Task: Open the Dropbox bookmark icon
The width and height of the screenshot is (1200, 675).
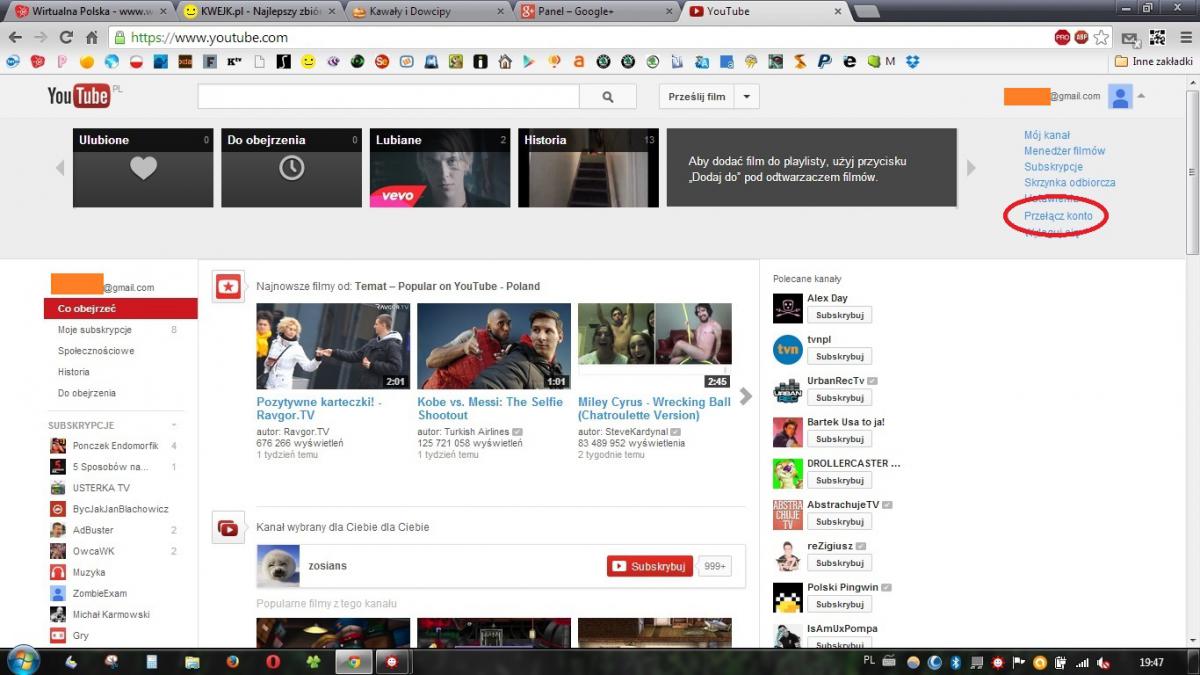Action: pyautogui.click(x=912, y=61)
